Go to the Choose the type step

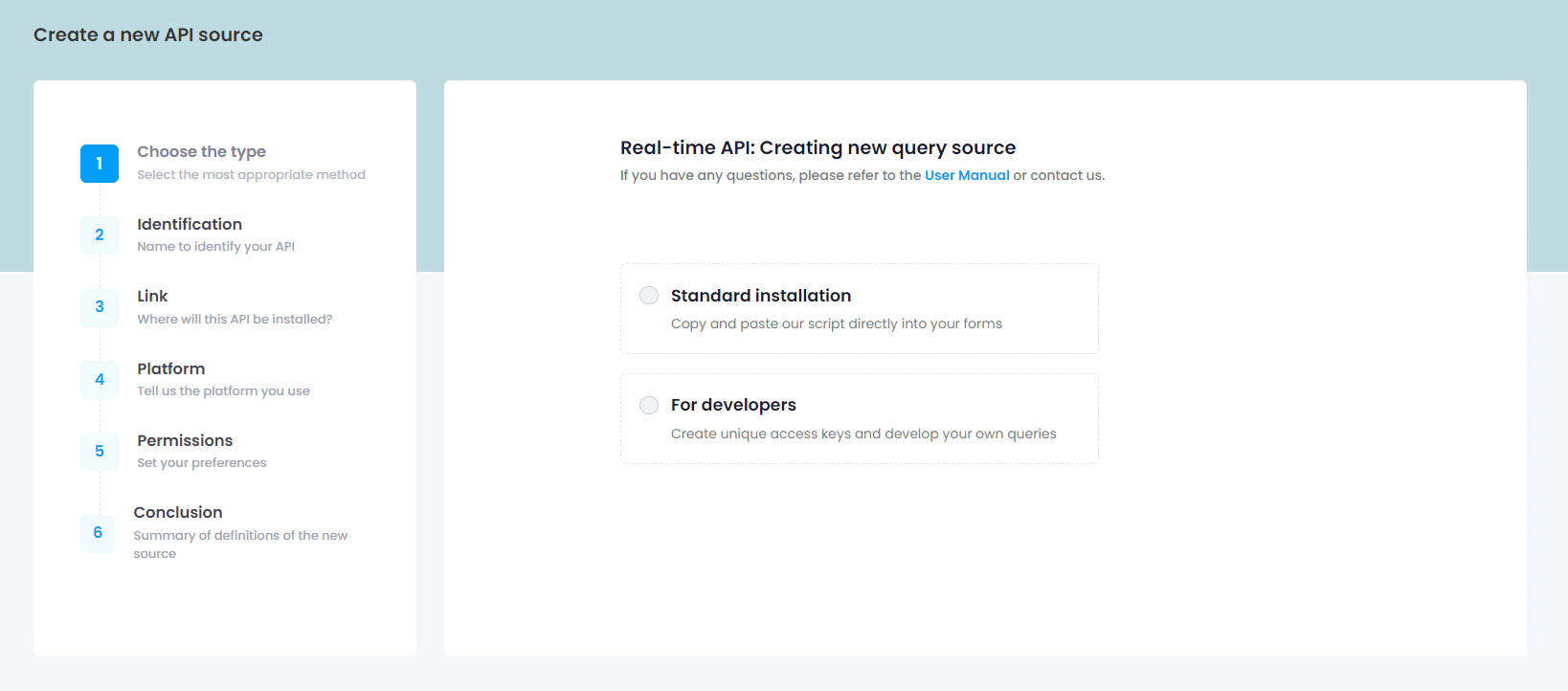[x=201, y=151]
